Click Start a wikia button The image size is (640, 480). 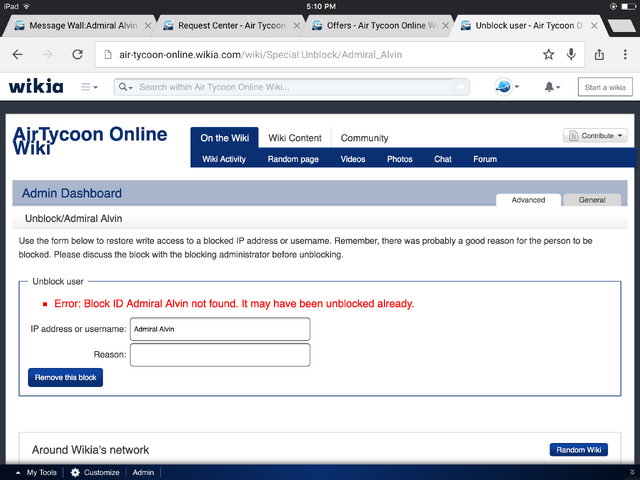(605, 87)
